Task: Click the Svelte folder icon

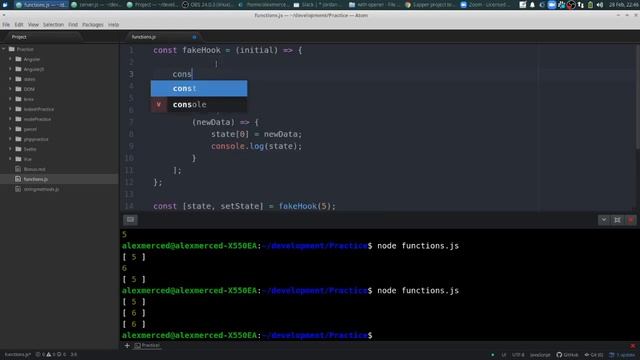Action: [18, 149]
